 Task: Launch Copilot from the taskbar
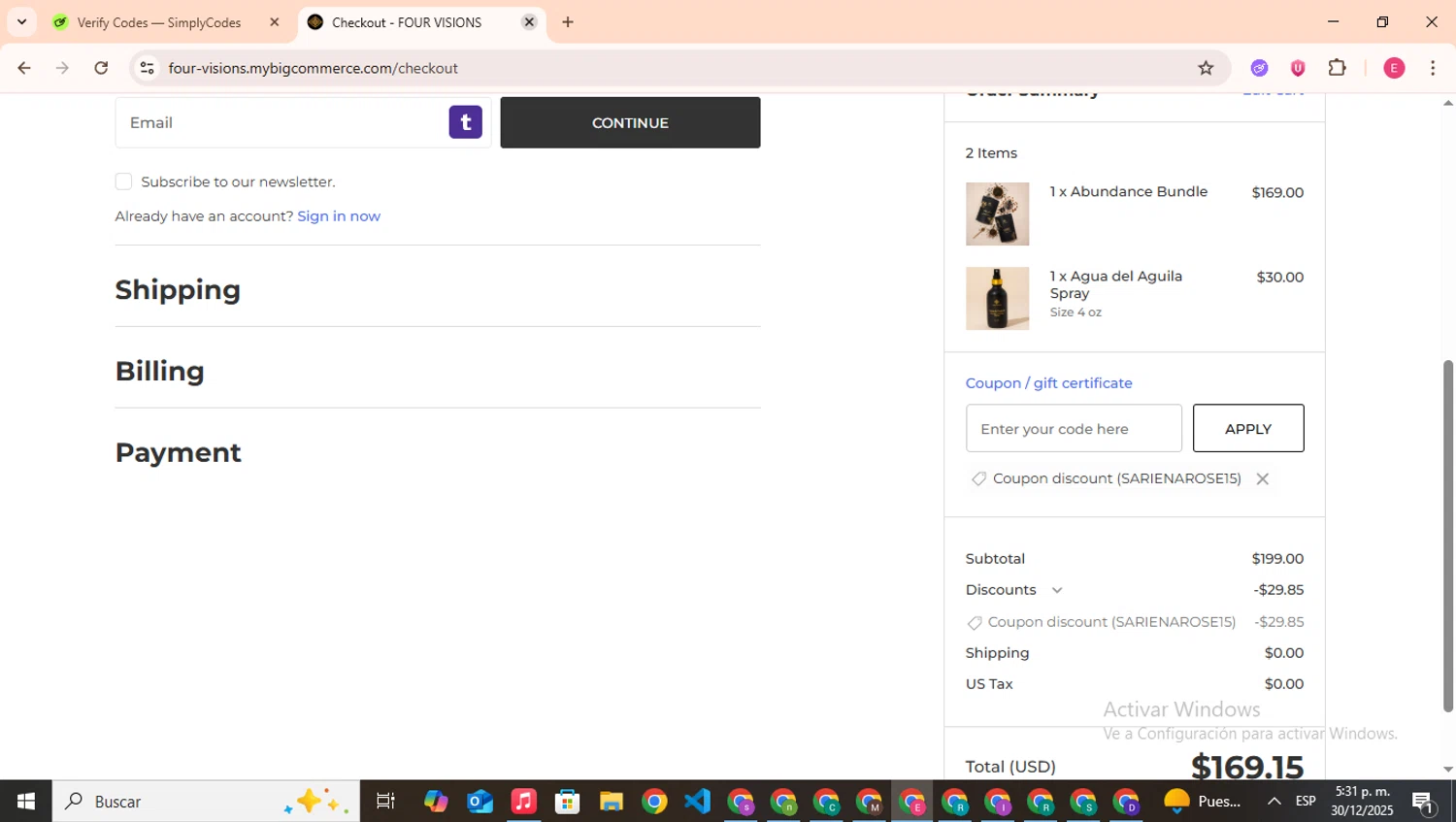coord(436,802)
